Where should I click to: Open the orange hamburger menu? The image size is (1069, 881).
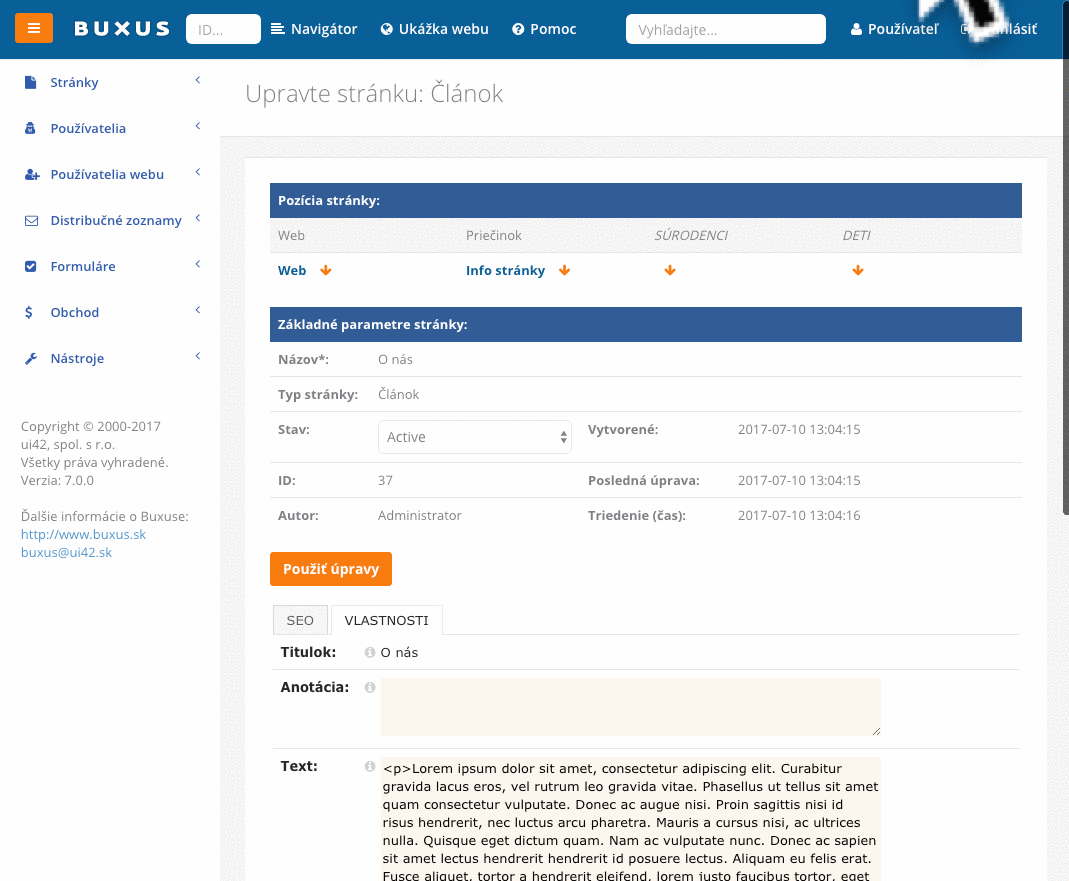[34, 28]
